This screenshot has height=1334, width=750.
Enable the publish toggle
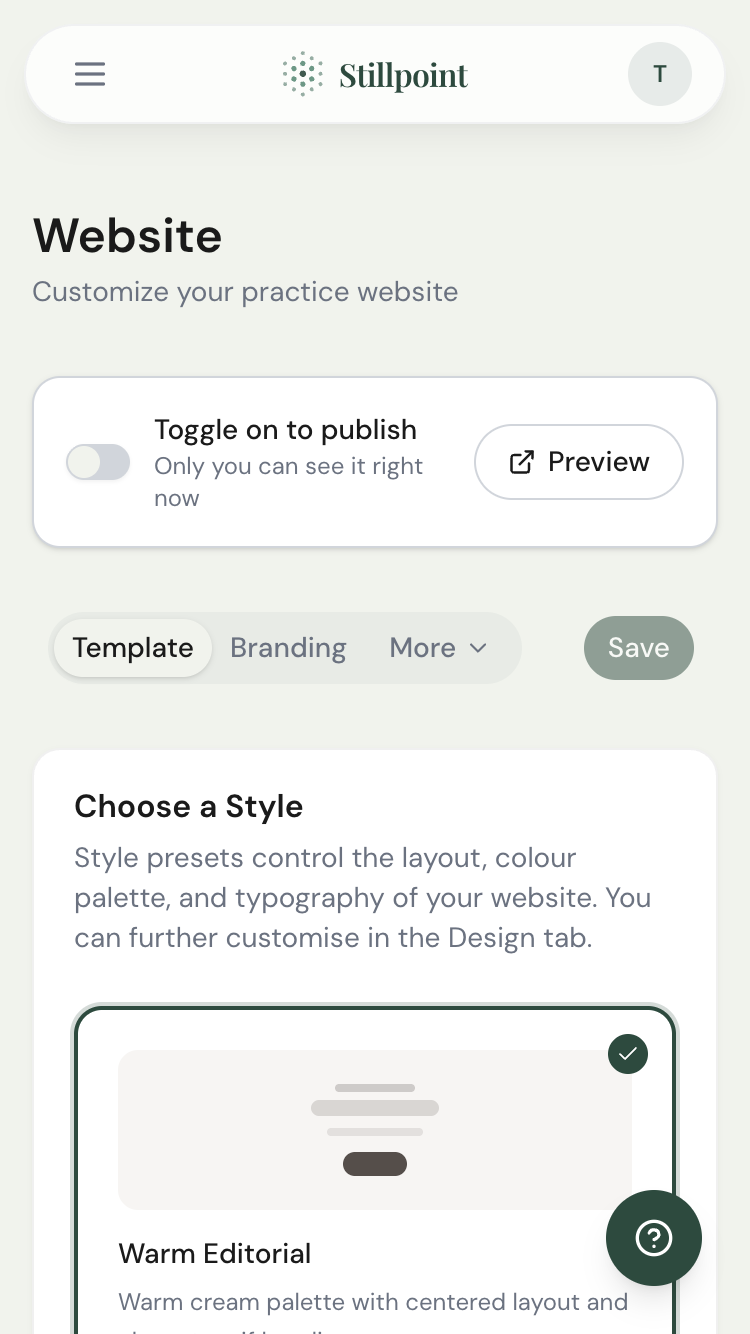pyautogui.click(x=98, y=461)
